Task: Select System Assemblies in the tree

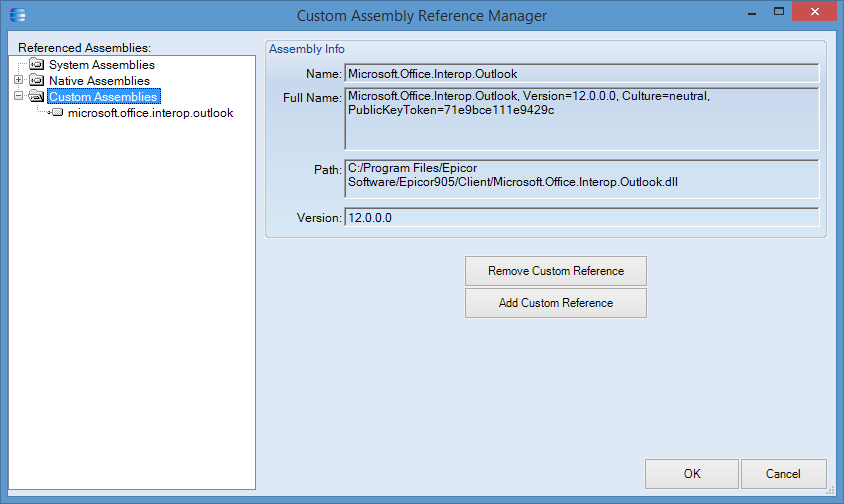Action: click(x=102, y=65)
